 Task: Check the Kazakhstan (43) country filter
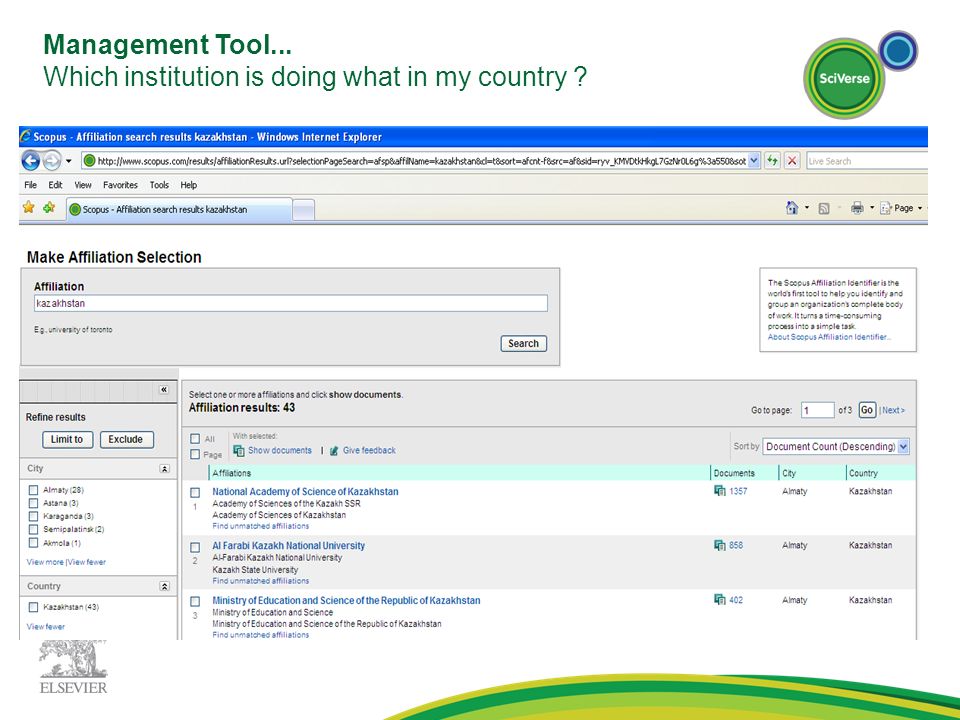click(x=34, y=607)
